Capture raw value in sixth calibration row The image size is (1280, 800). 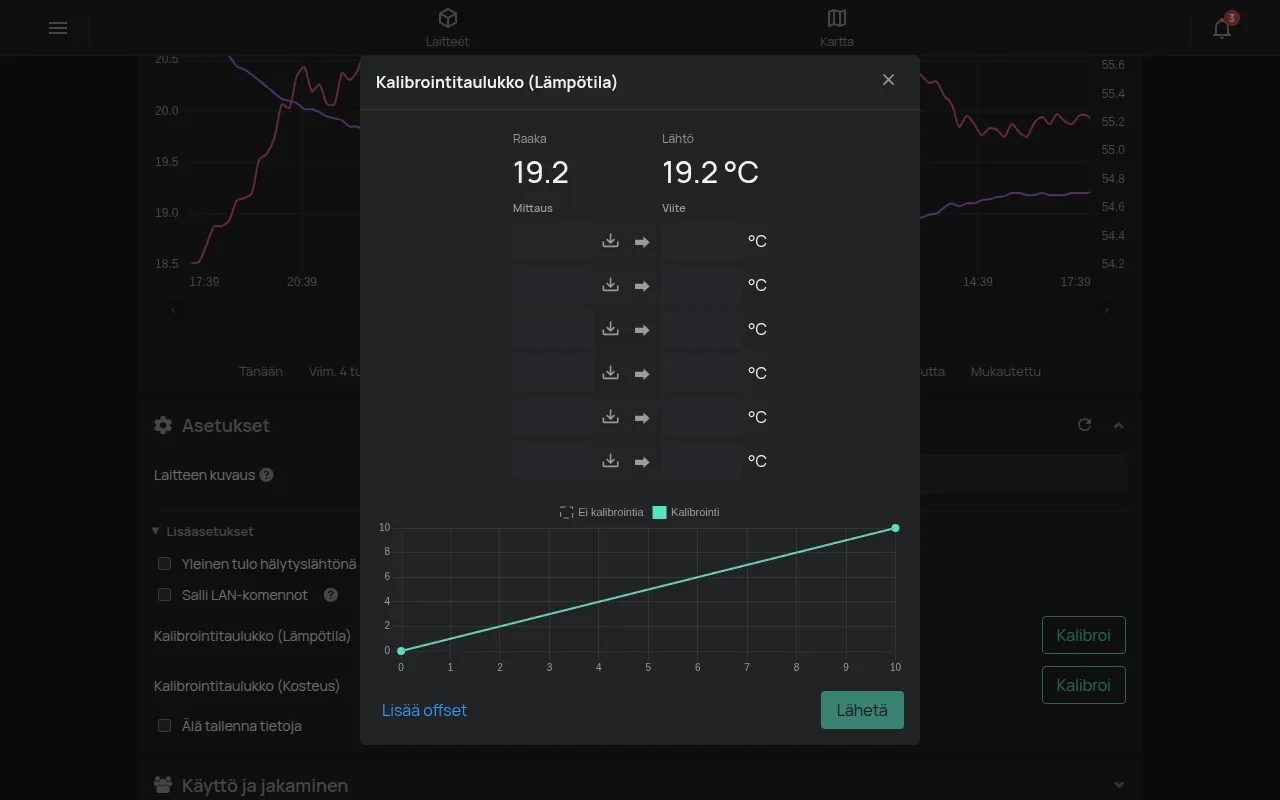(611, 461)
